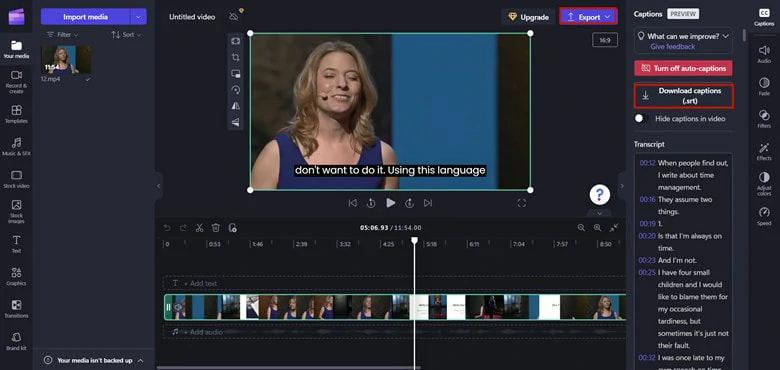Zoom in the timeline

(597, 227)
